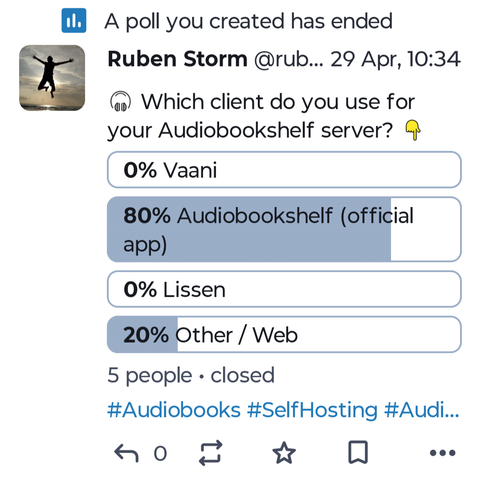Image resolution: width=481 pixels, height=479 pixels.
Task: Favourite the post with the star icon
Action: [x=284, y=453]
